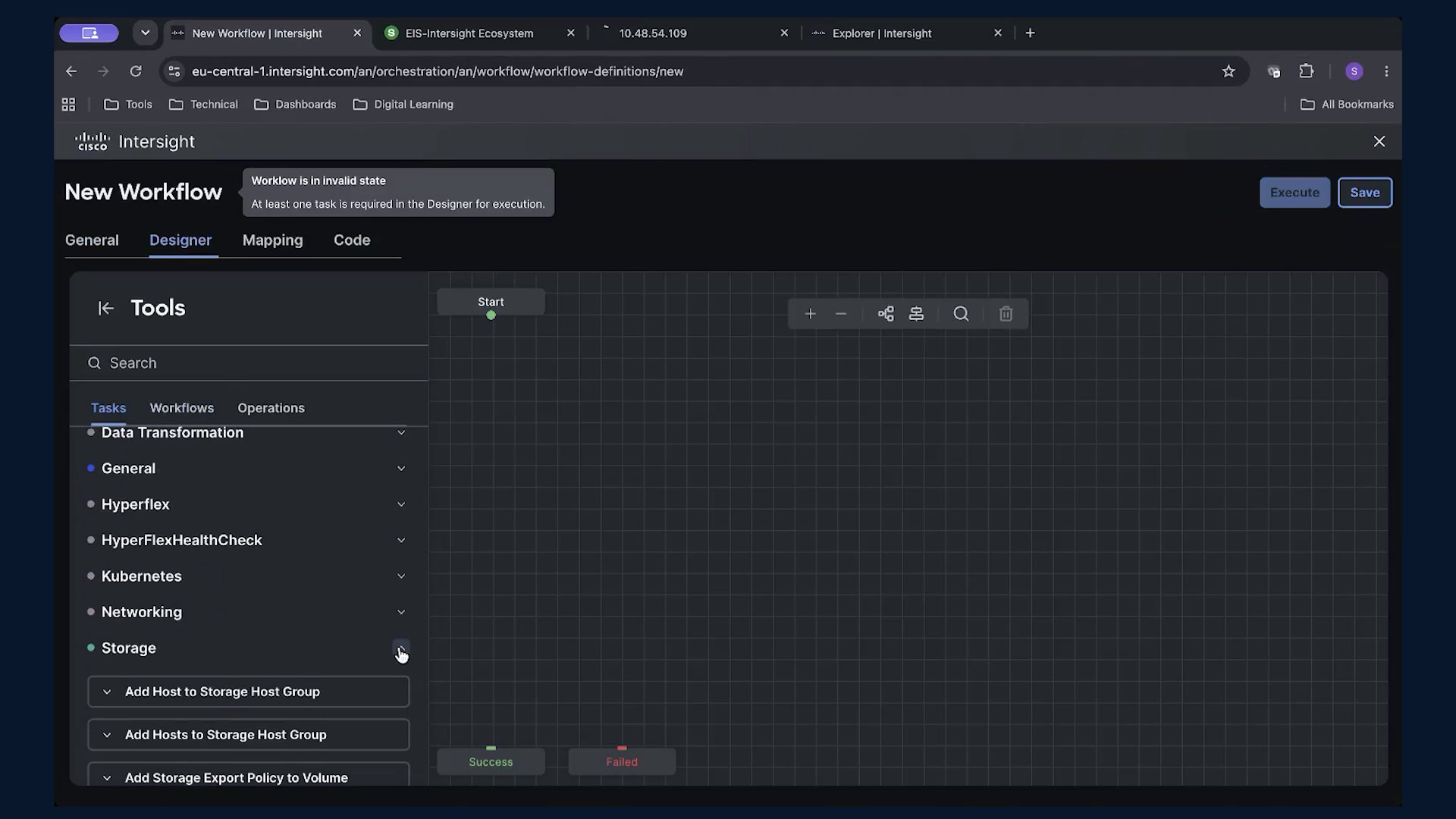Open the canvas search magnifier

[961, 314]
